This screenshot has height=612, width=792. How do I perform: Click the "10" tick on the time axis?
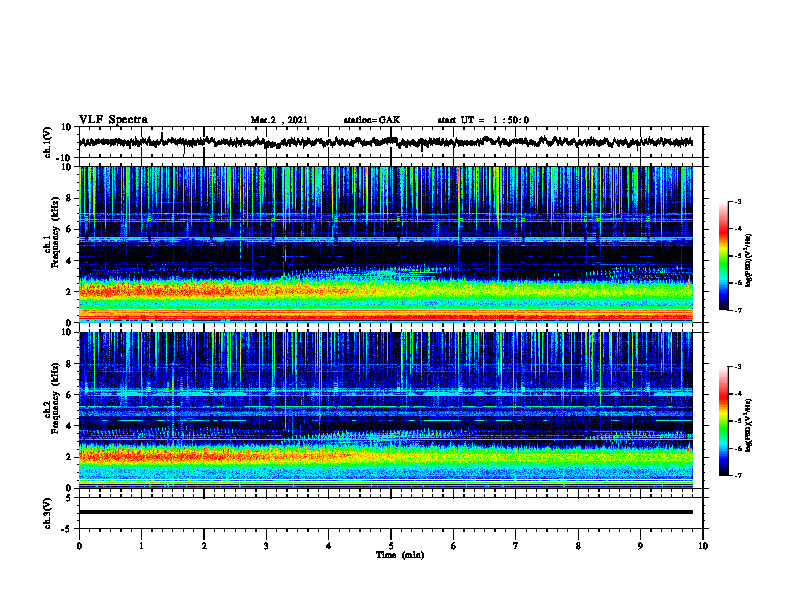[703, 546]
